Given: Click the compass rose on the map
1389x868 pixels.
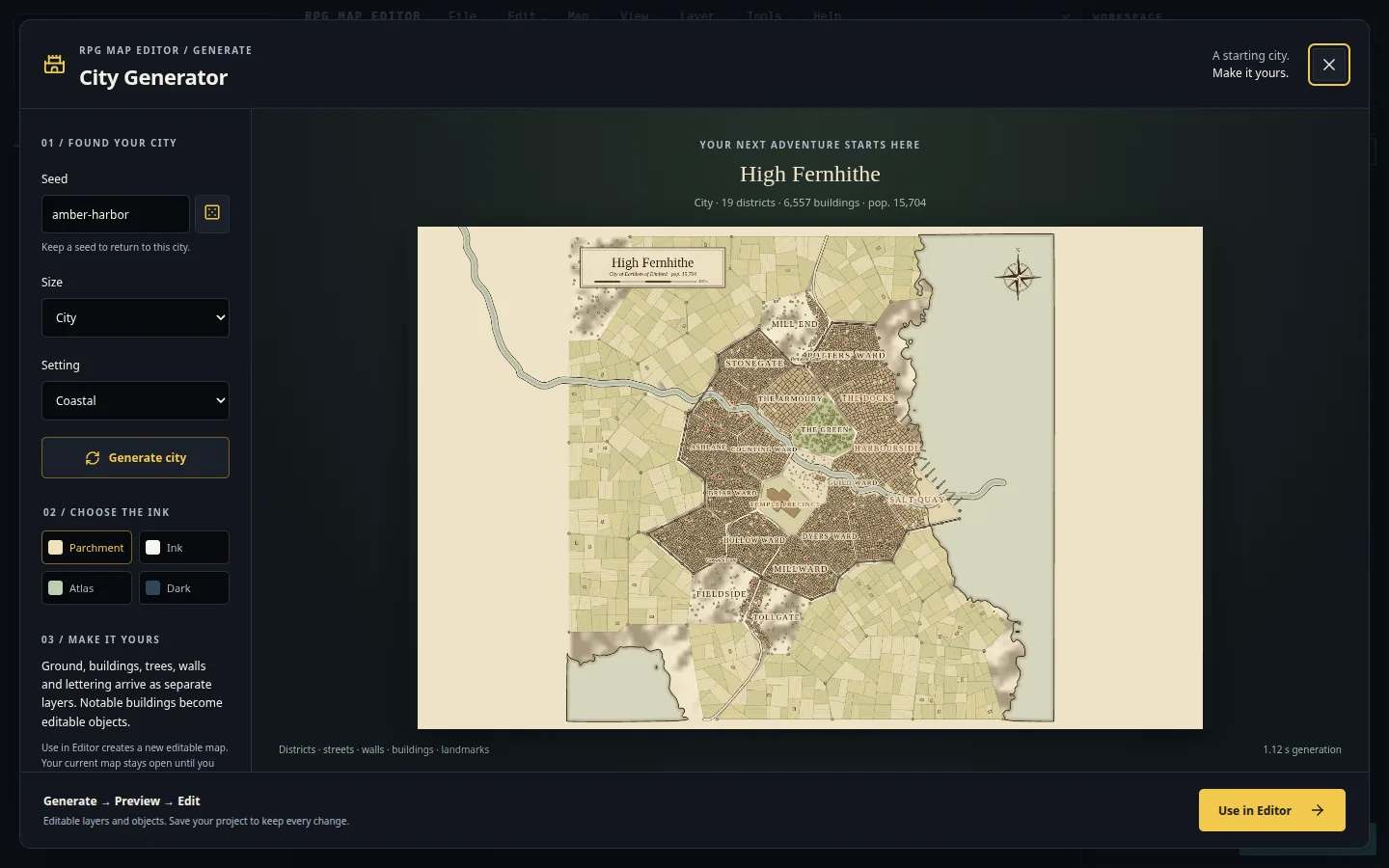Looking at the screenshot, I should pyautogui.click(x=1018, y=276).
